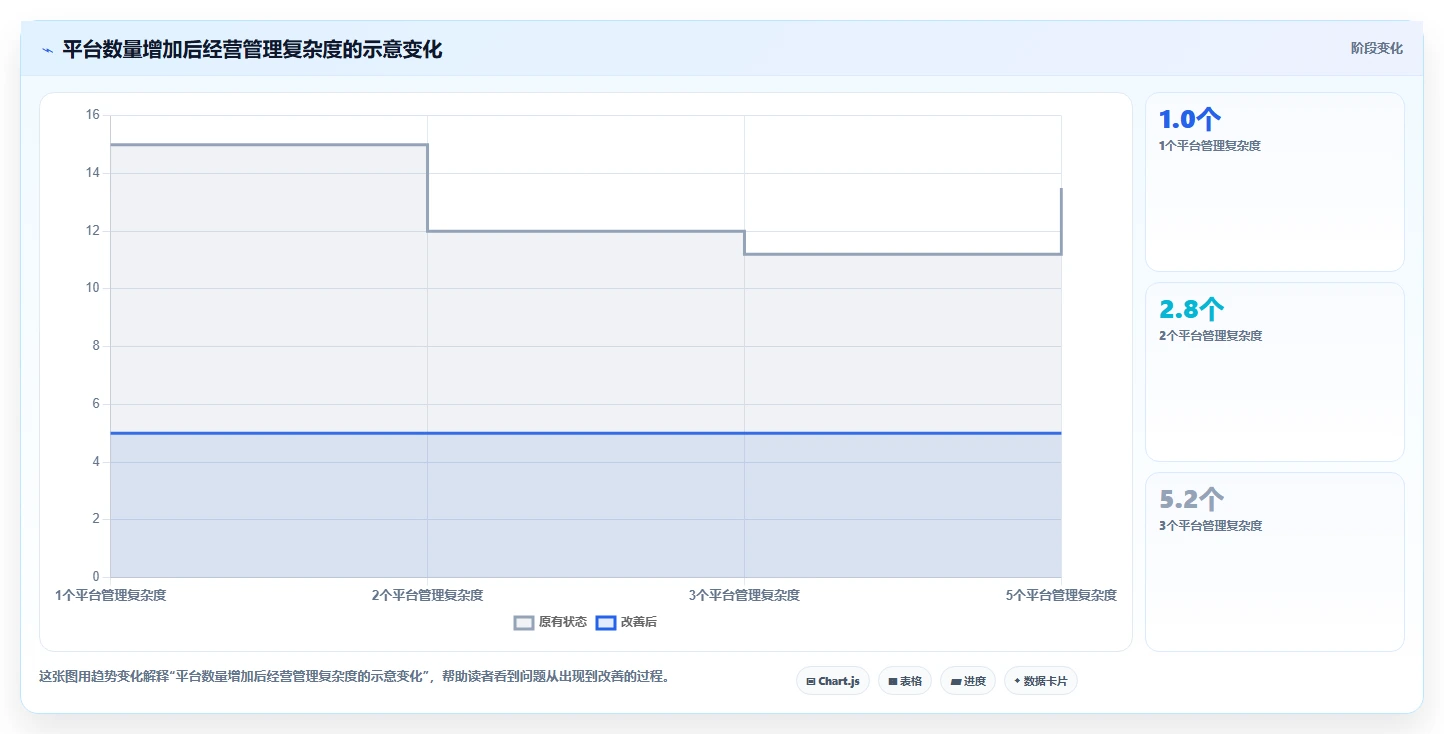Viewport: 1444px width, 734px height.
Task: Click y-axis value 16
Action: pyautogui.click(x=93, y=115)
